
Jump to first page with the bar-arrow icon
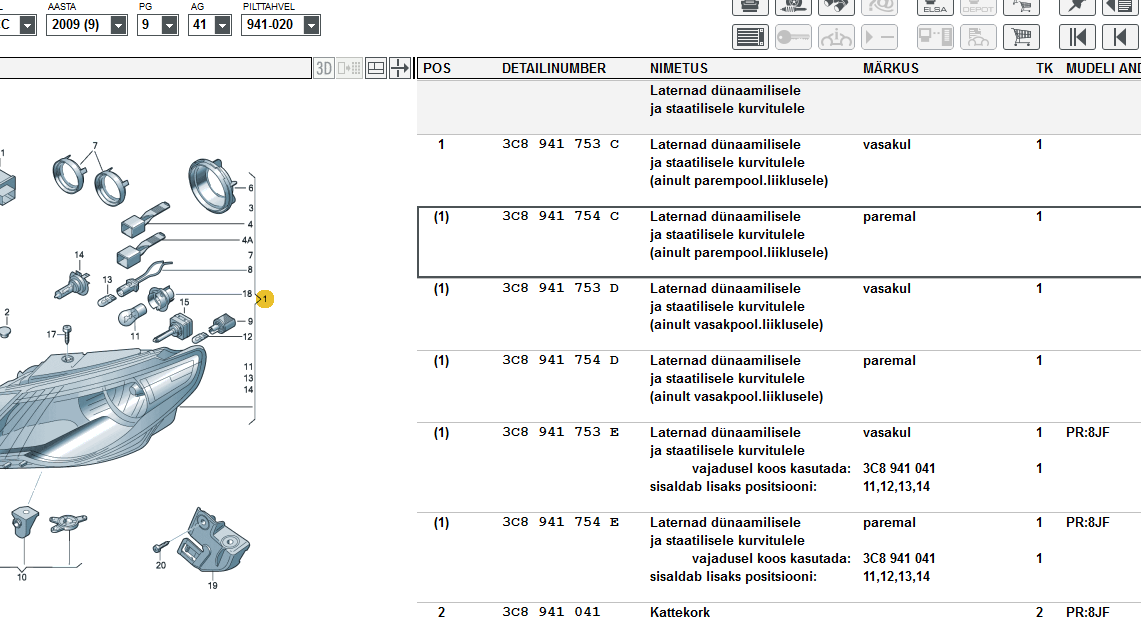click(x=1078, y=38)
